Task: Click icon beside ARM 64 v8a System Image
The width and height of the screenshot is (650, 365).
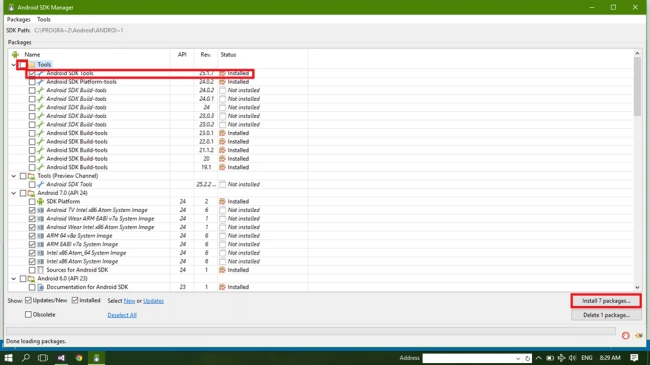Action: 40,236
